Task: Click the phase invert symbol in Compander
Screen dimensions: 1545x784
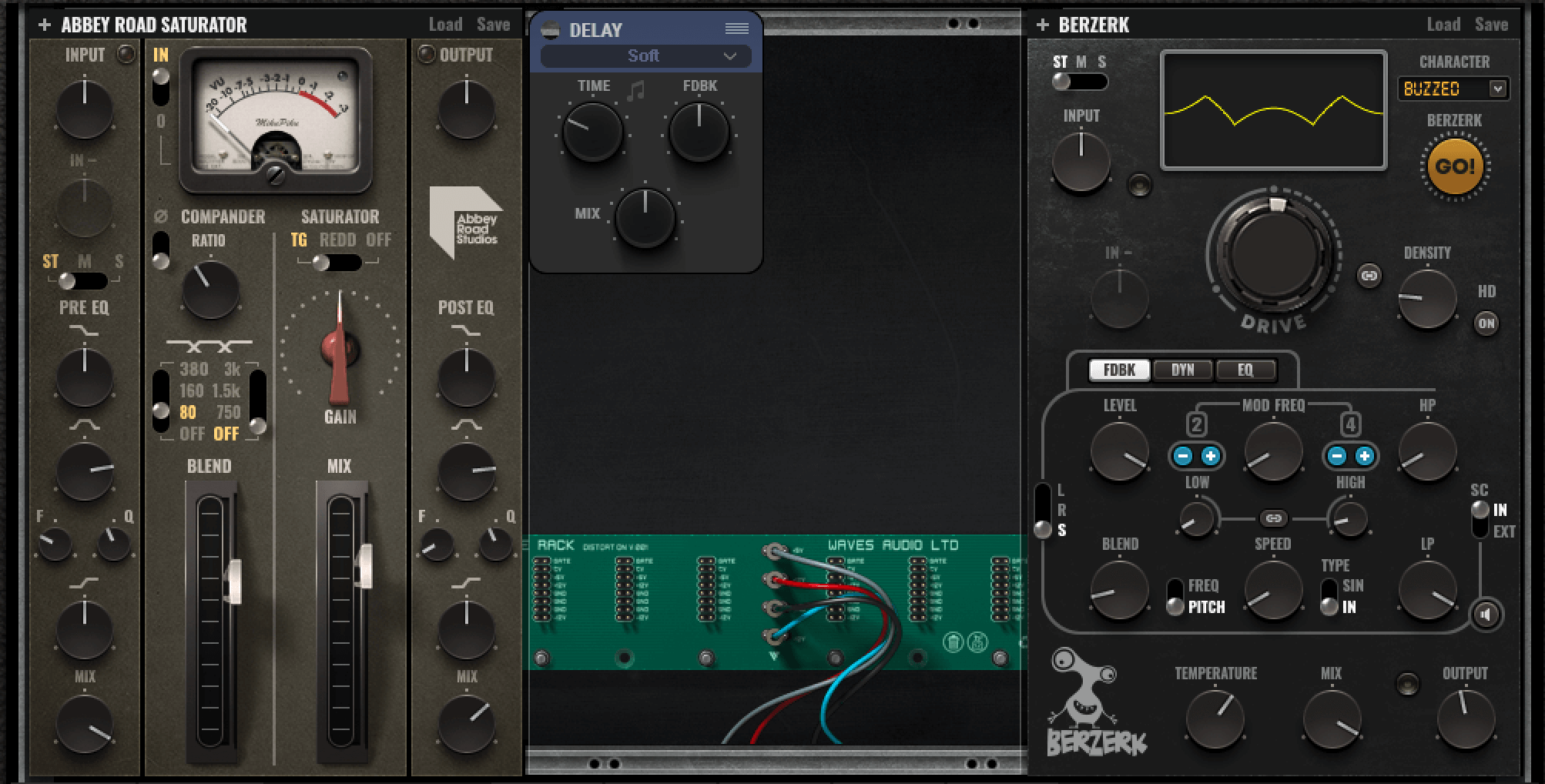Action: tap(160, 217)
